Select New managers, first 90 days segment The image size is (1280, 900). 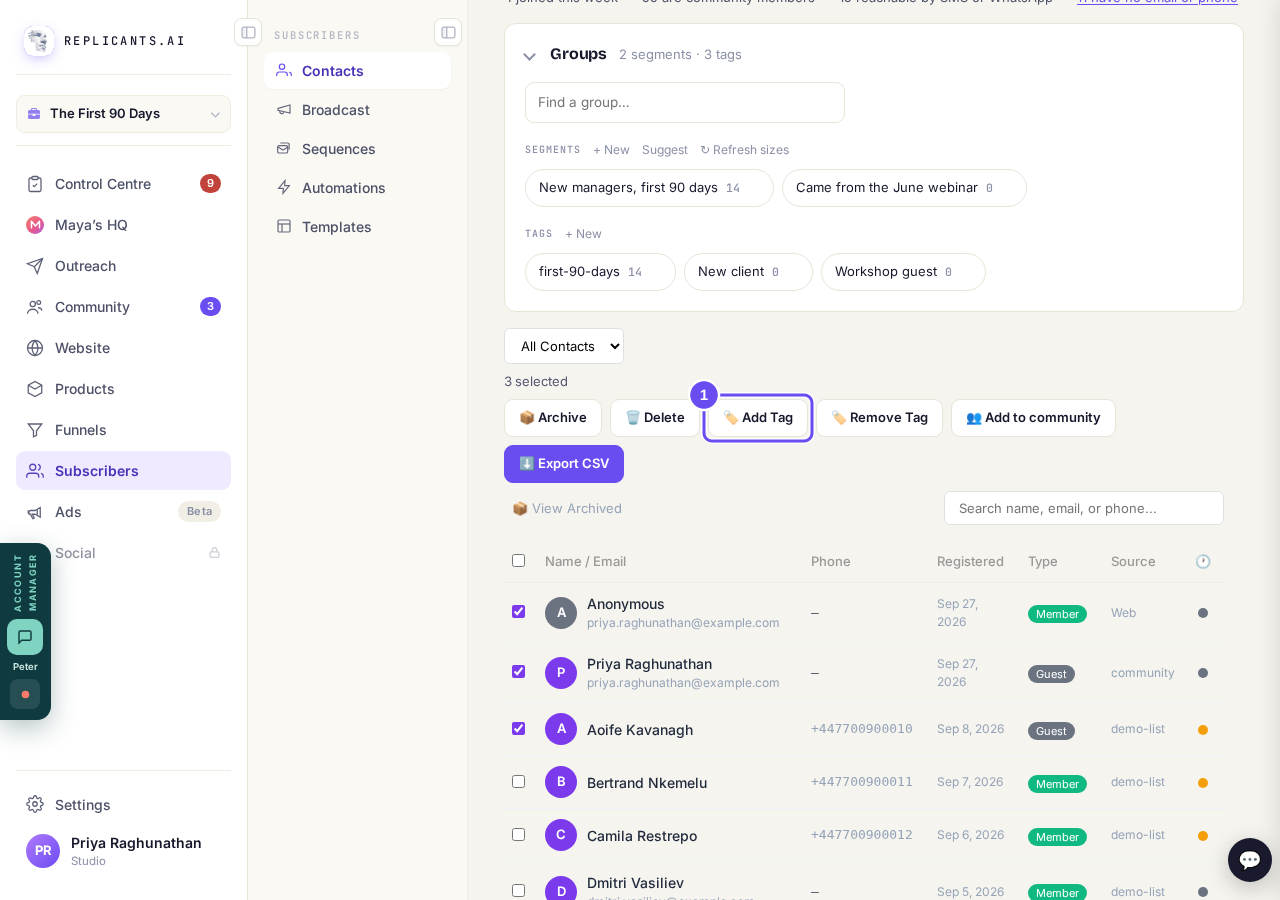coord(649,188)
